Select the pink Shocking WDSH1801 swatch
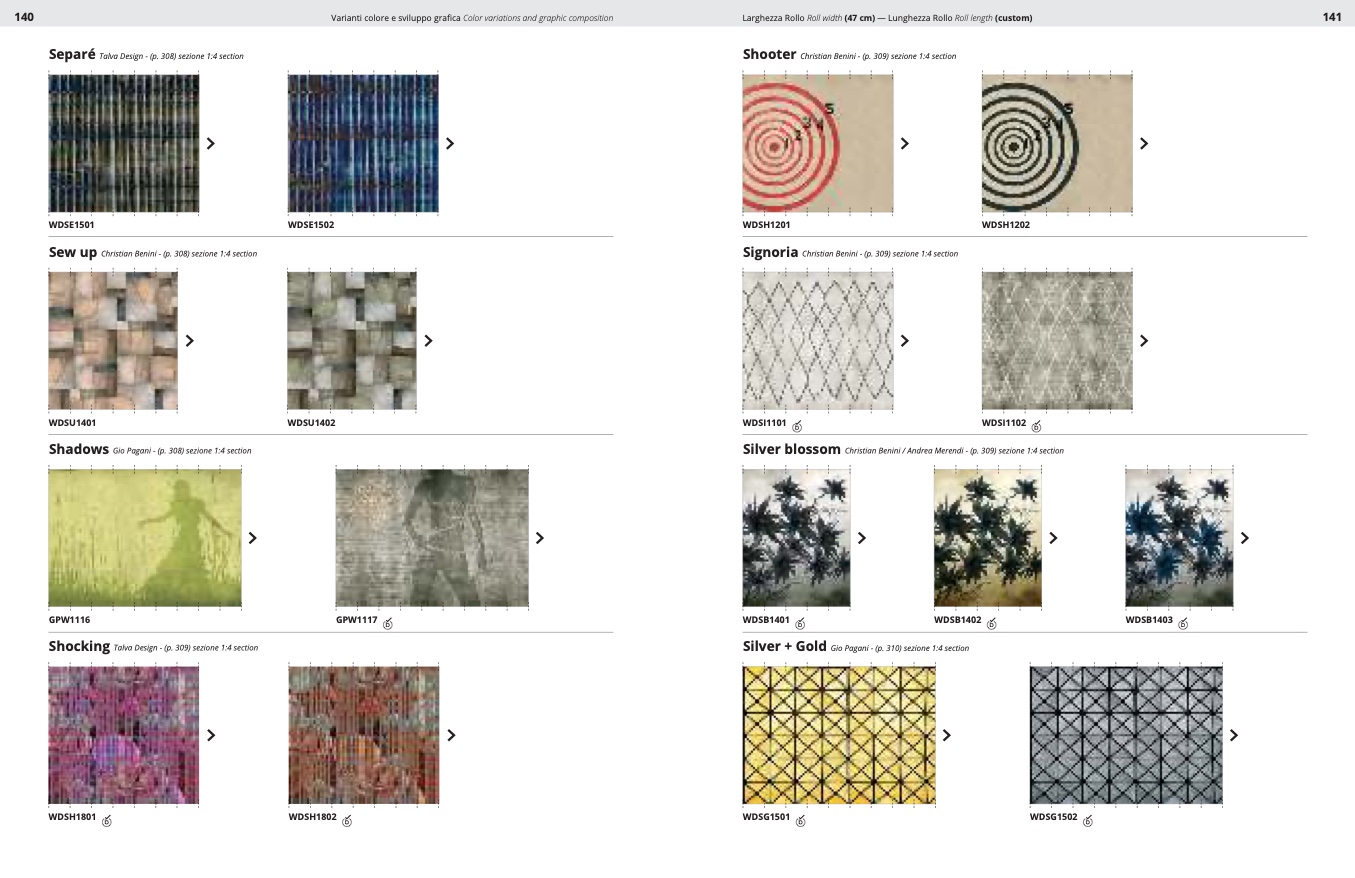The image size is (1355, 878). pyautogui.click(x=124, y=735)
